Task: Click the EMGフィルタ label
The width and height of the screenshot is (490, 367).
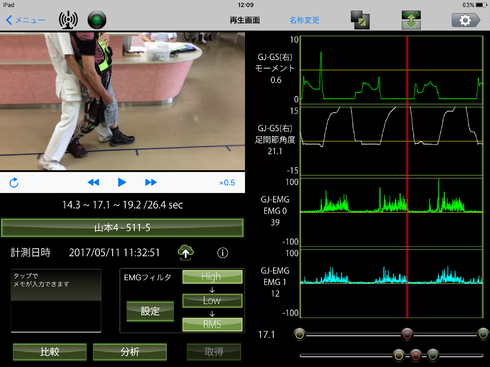Action: tap(147, 277)
